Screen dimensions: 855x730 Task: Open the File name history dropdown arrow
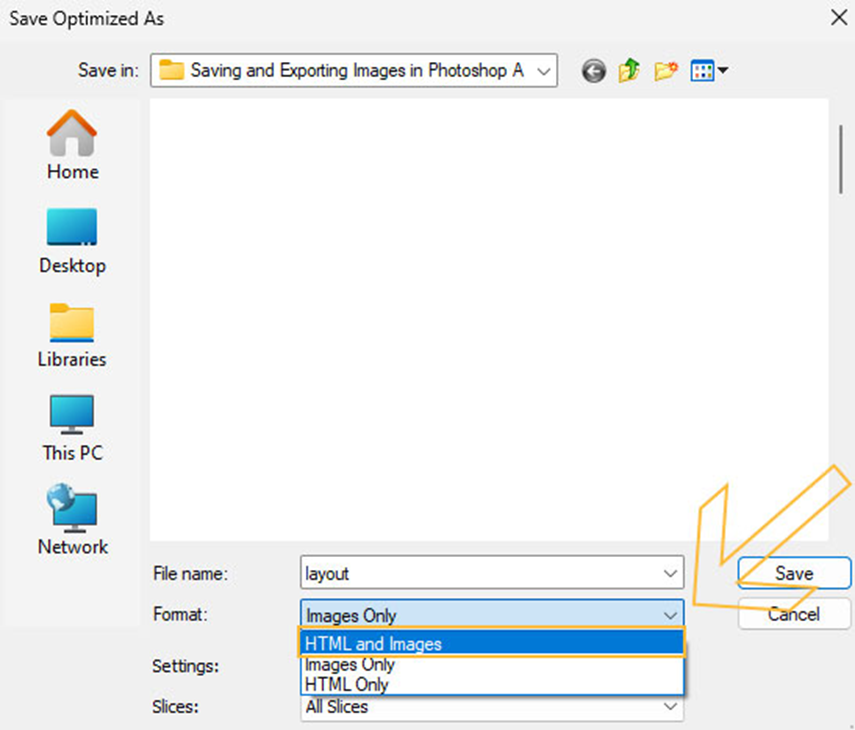pyautogui.click(x=670, y=574)
